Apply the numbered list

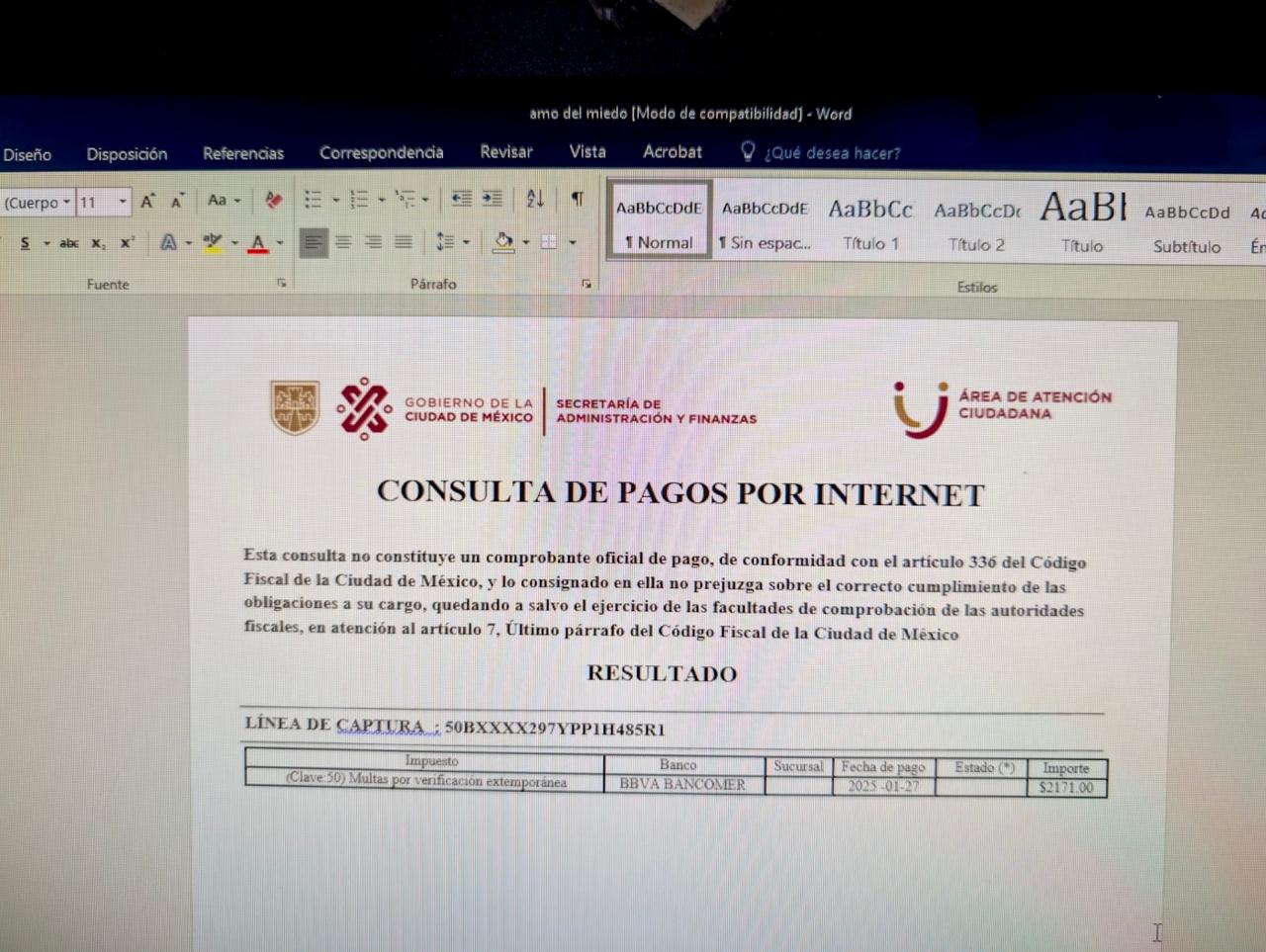point(359,200)
